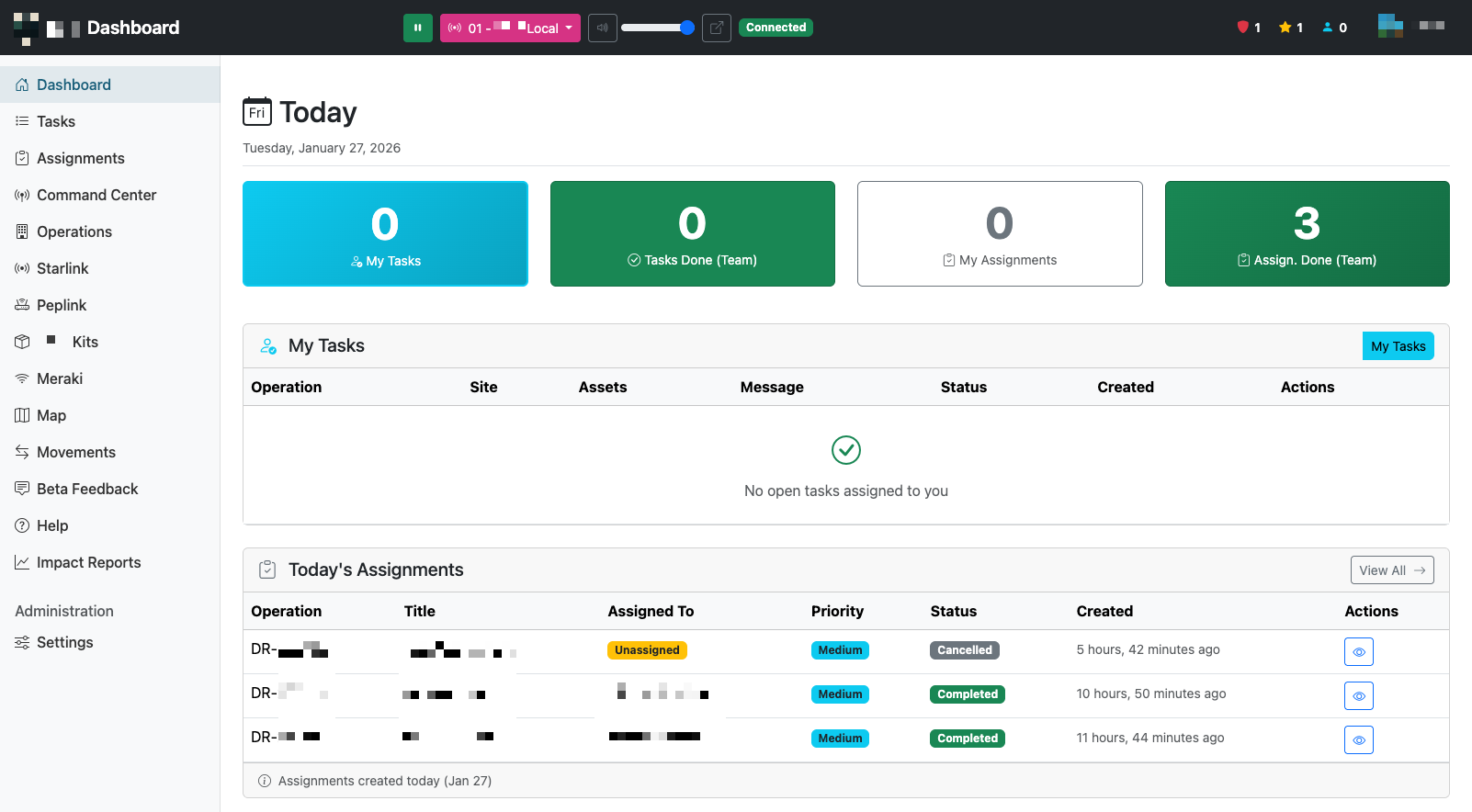
Task: Open the blue user count indicator
Action: tap(1334, 28)
